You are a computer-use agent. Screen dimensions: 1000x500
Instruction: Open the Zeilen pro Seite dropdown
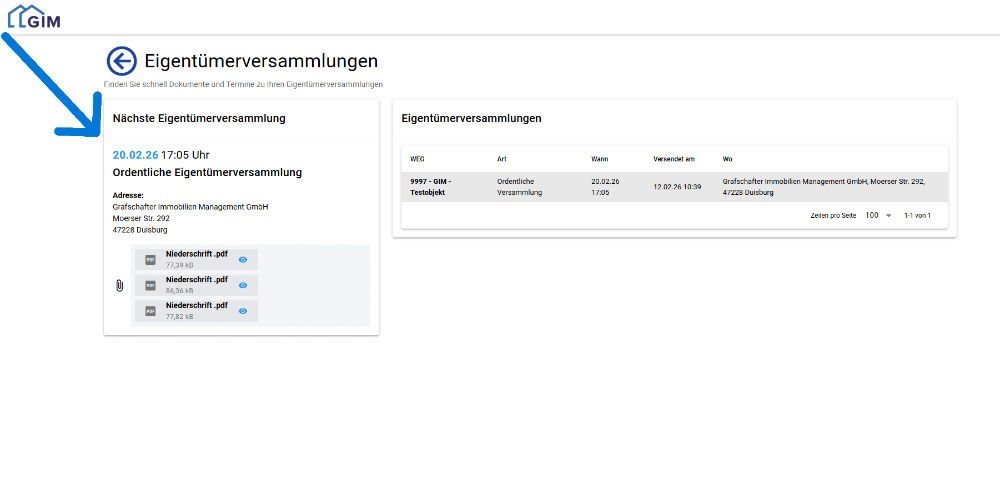click(x=879, y=215)
